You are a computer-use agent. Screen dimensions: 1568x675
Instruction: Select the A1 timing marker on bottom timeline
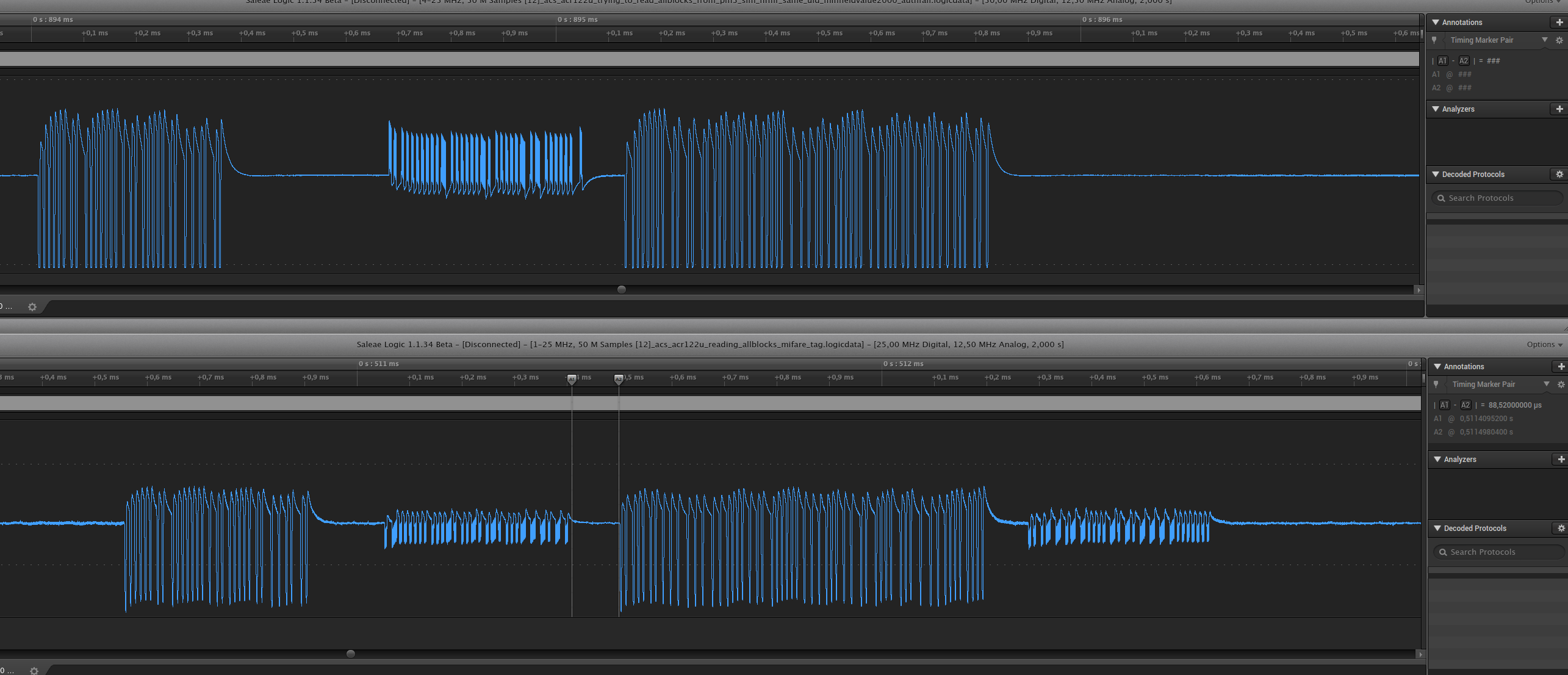pos(572,379)
